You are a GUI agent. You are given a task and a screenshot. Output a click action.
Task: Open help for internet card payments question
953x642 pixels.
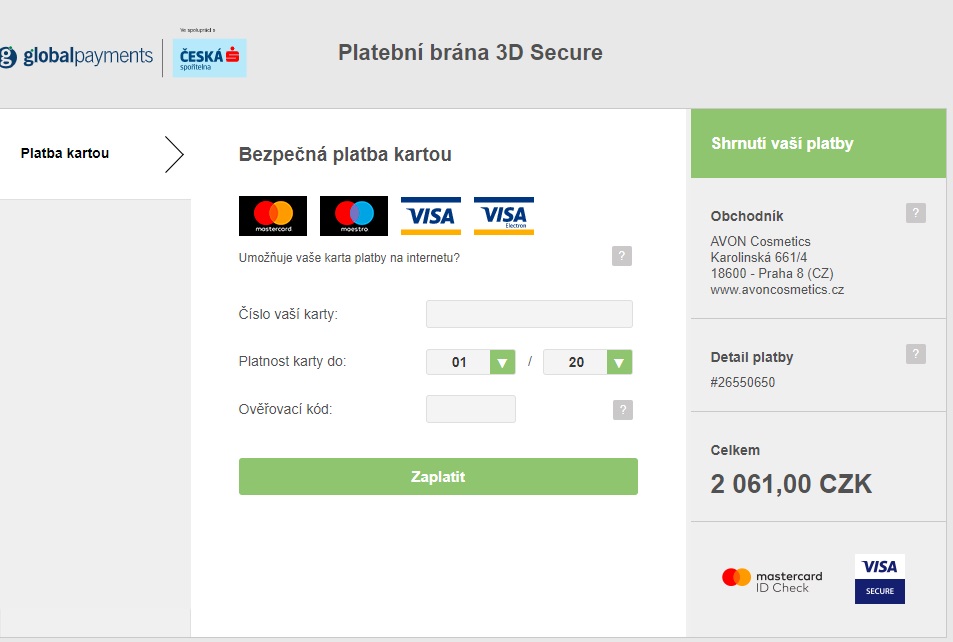tap(622, 256)
